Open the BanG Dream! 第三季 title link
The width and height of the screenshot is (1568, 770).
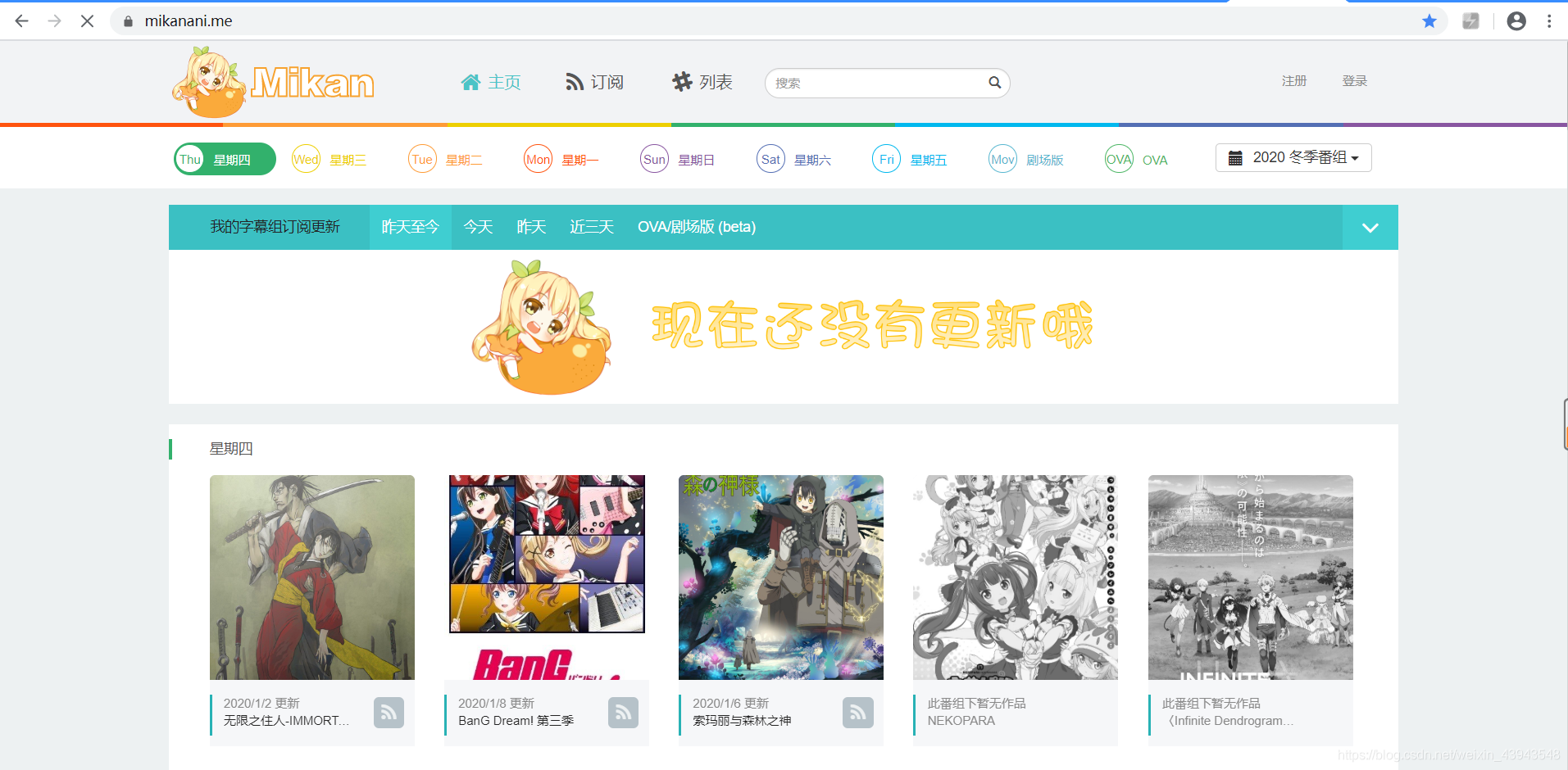coord(516,721)
